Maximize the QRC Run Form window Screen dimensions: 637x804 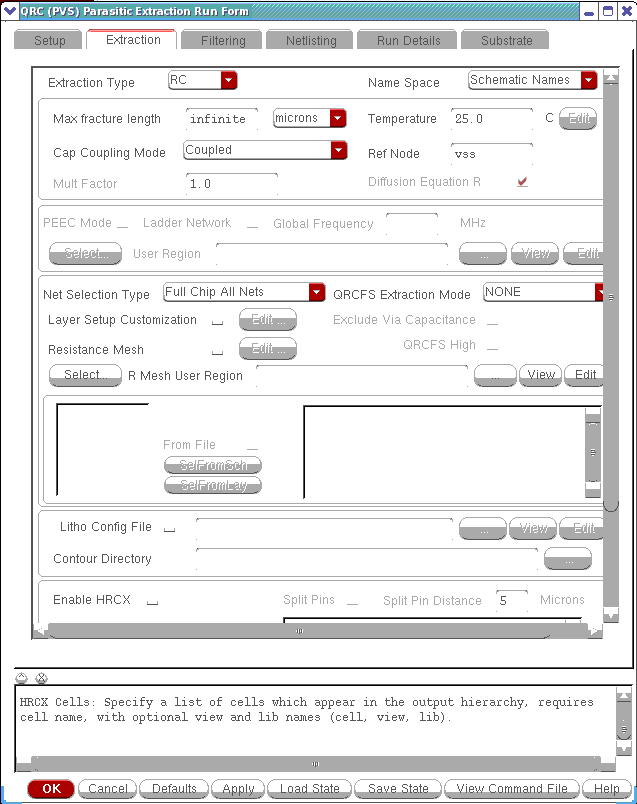point(608,11)
